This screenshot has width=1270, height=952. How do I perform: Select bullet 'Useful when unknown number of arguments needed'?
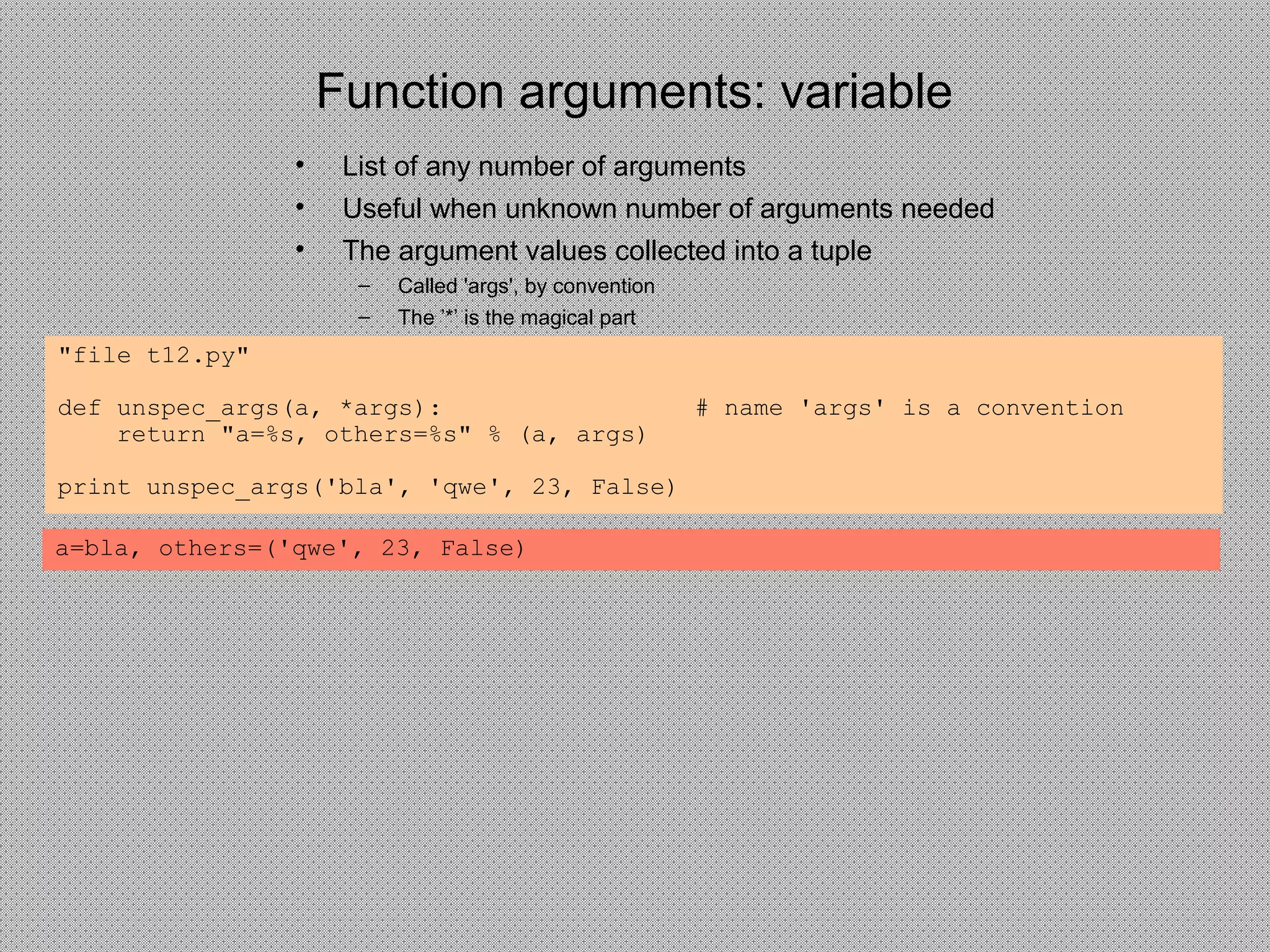[x=668, y=209]
